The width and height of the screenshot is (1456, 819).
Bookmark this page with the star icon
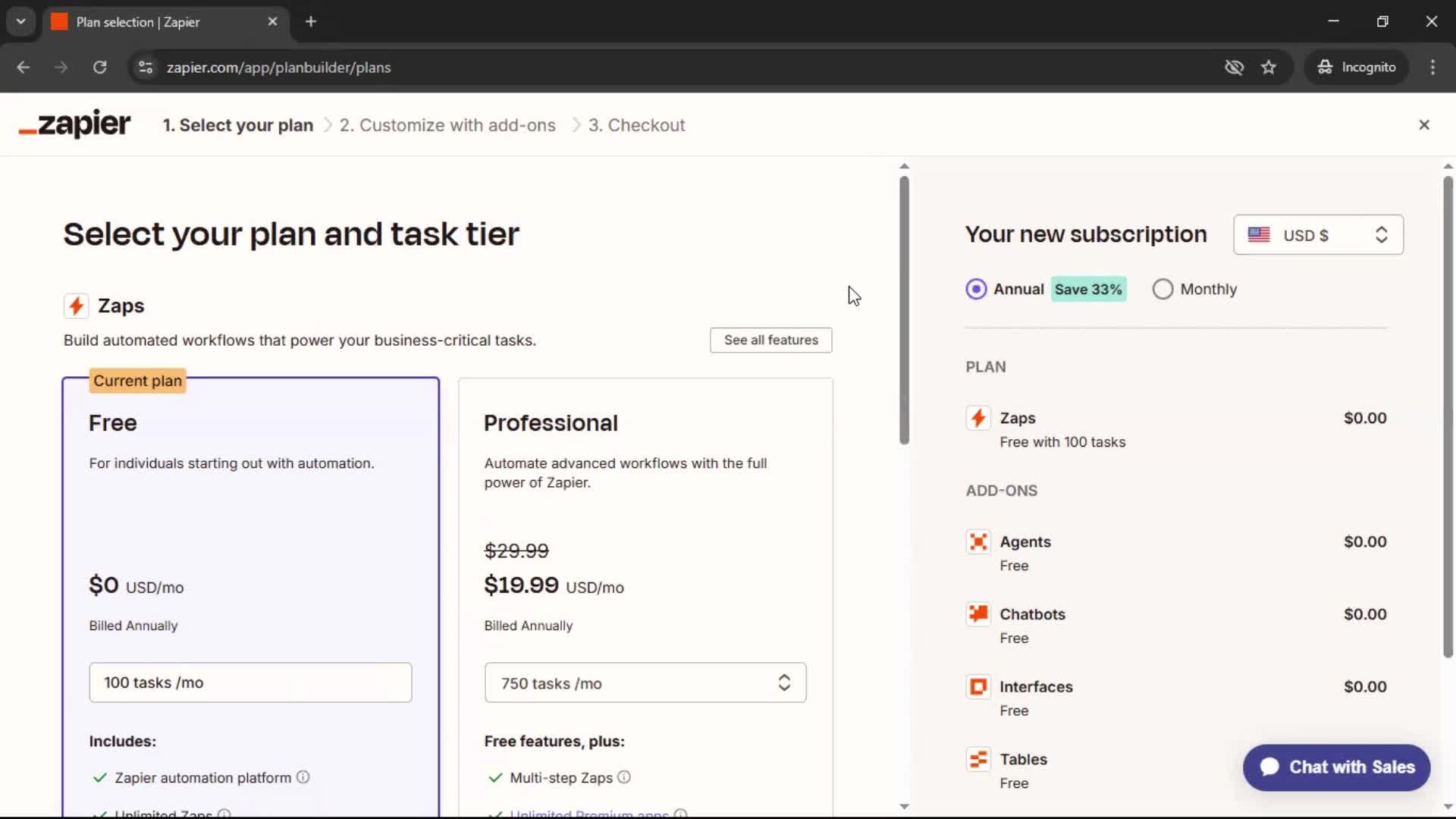coord(1269,67)
